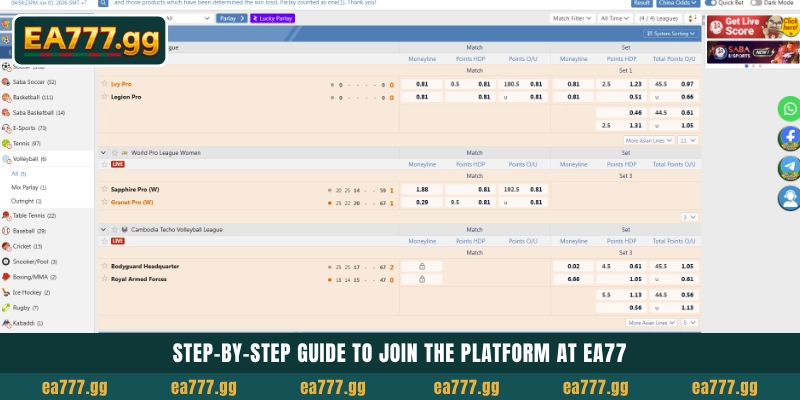Collapse the Cambodia Techo Volleyball League section

[104, 230]
